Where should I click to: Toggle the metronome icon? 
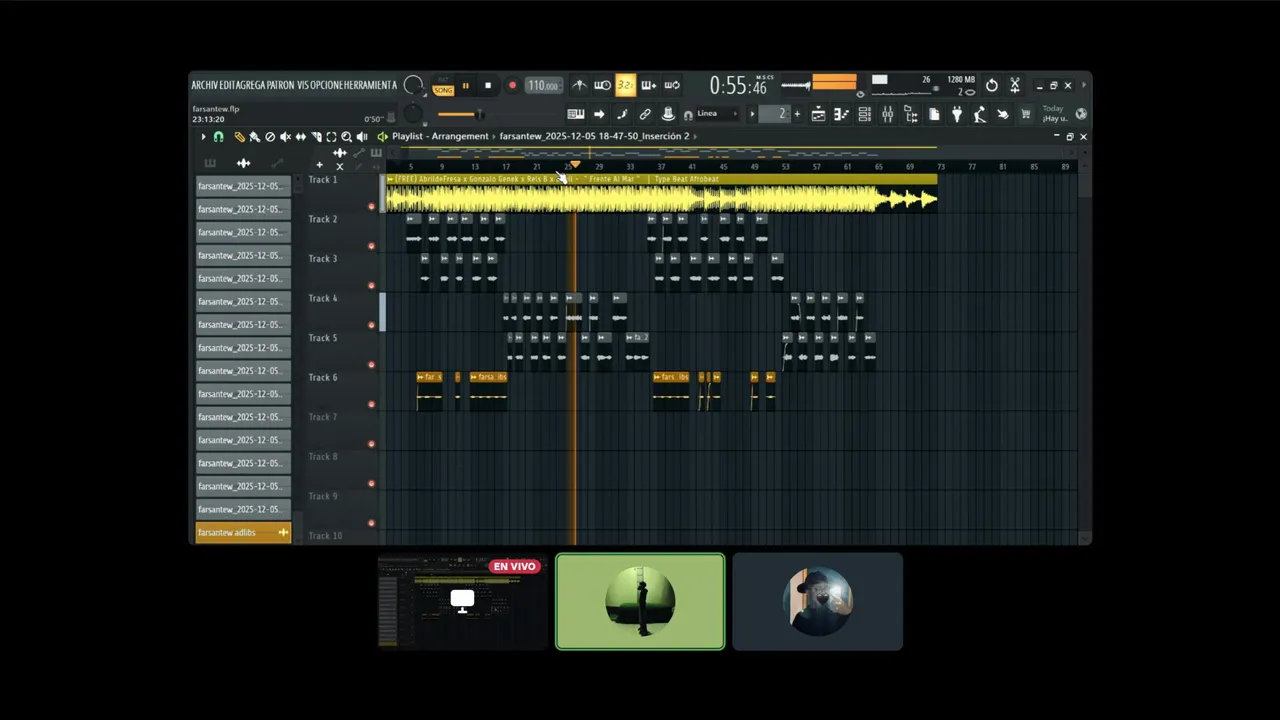coord(579,85)
